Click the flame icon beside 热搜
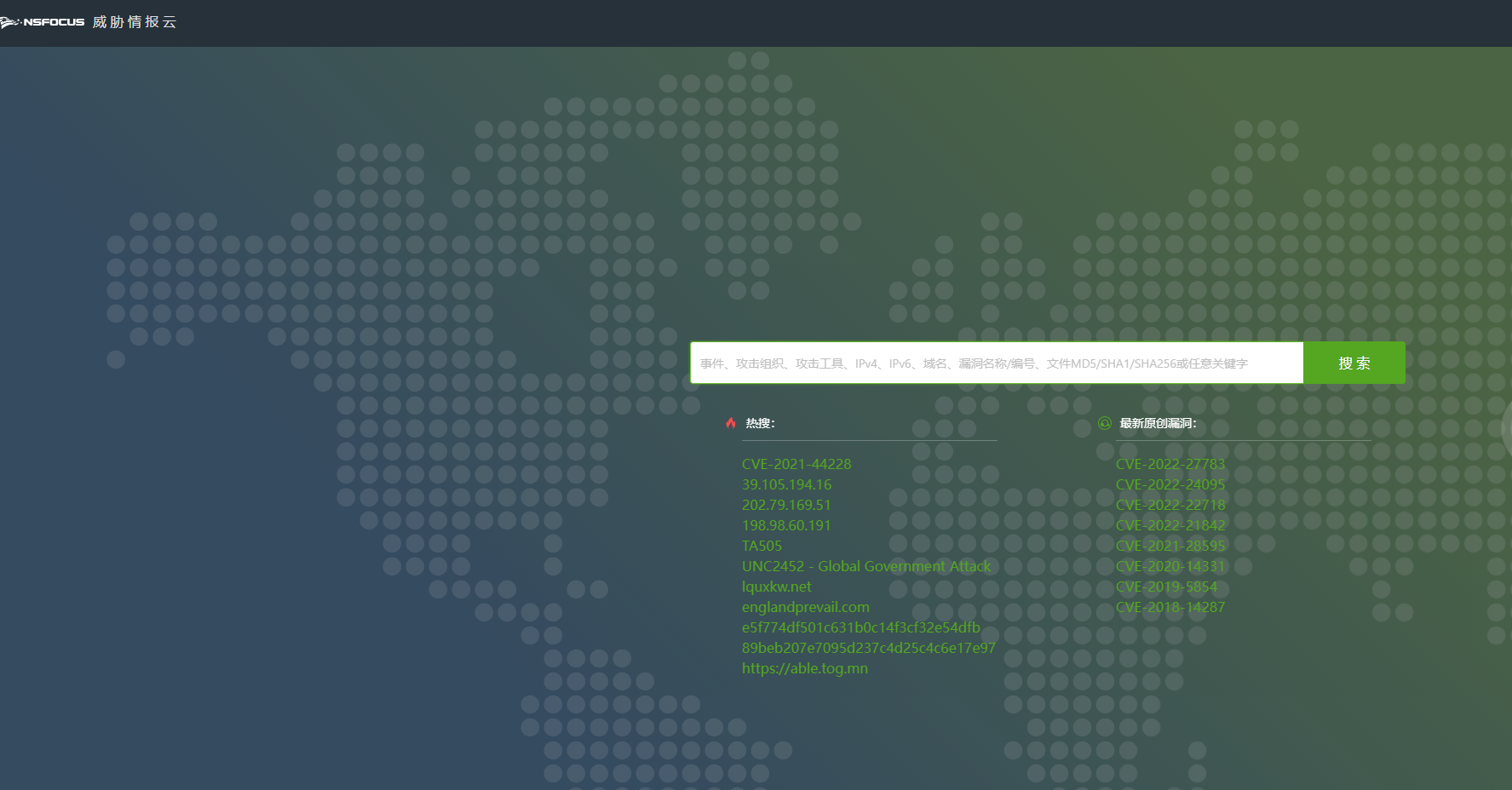 [x=731, y=423]
